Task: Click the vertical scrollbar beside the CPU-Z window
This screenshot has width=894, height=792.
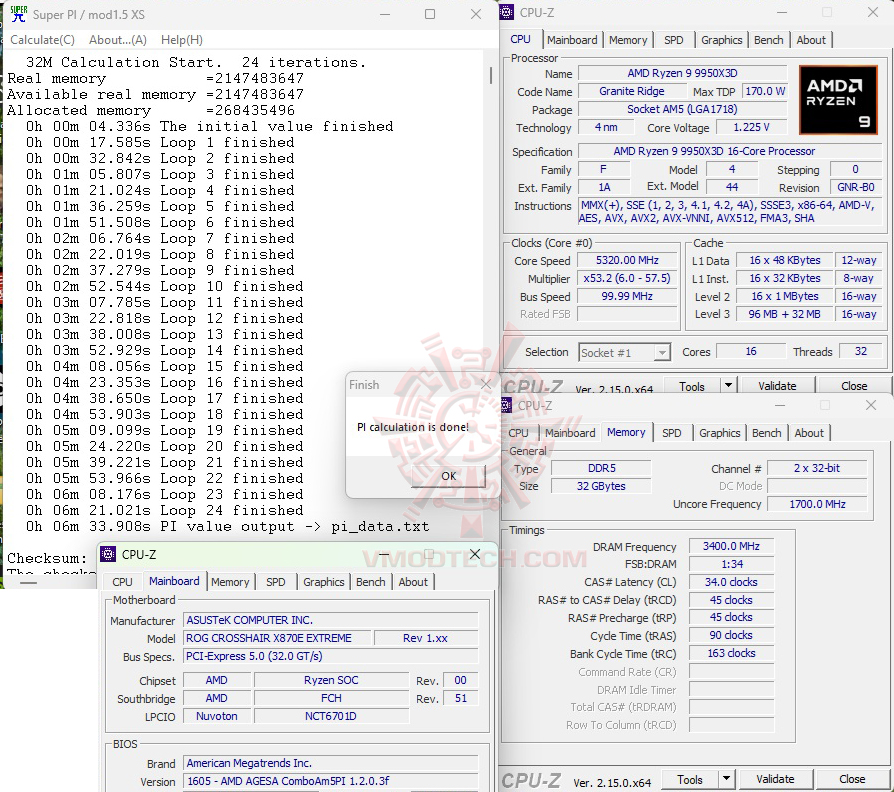Action: (492, 75)
